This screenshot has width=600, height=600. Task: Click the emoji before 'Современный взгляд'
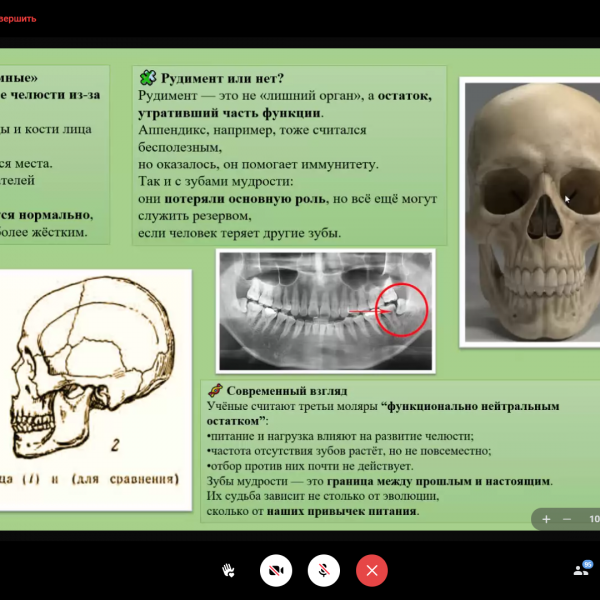(x=214, y=390)
